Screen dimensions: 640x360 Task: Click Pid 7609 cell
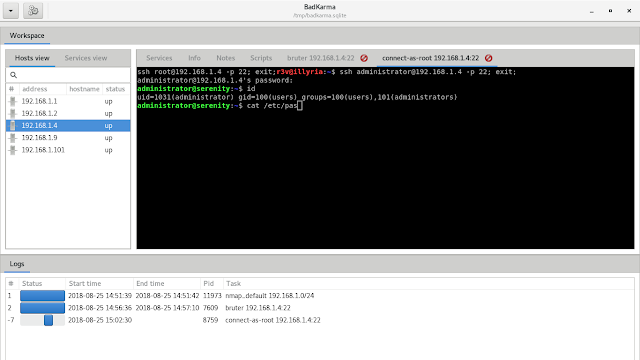click(210, 308)
